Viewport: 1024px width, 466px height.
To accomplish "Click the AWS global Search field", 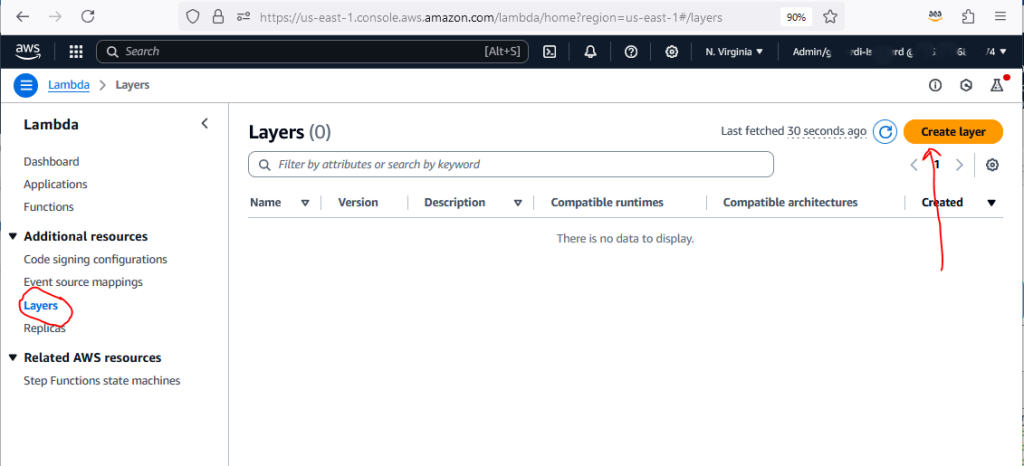I will click(x=312, y=52).
